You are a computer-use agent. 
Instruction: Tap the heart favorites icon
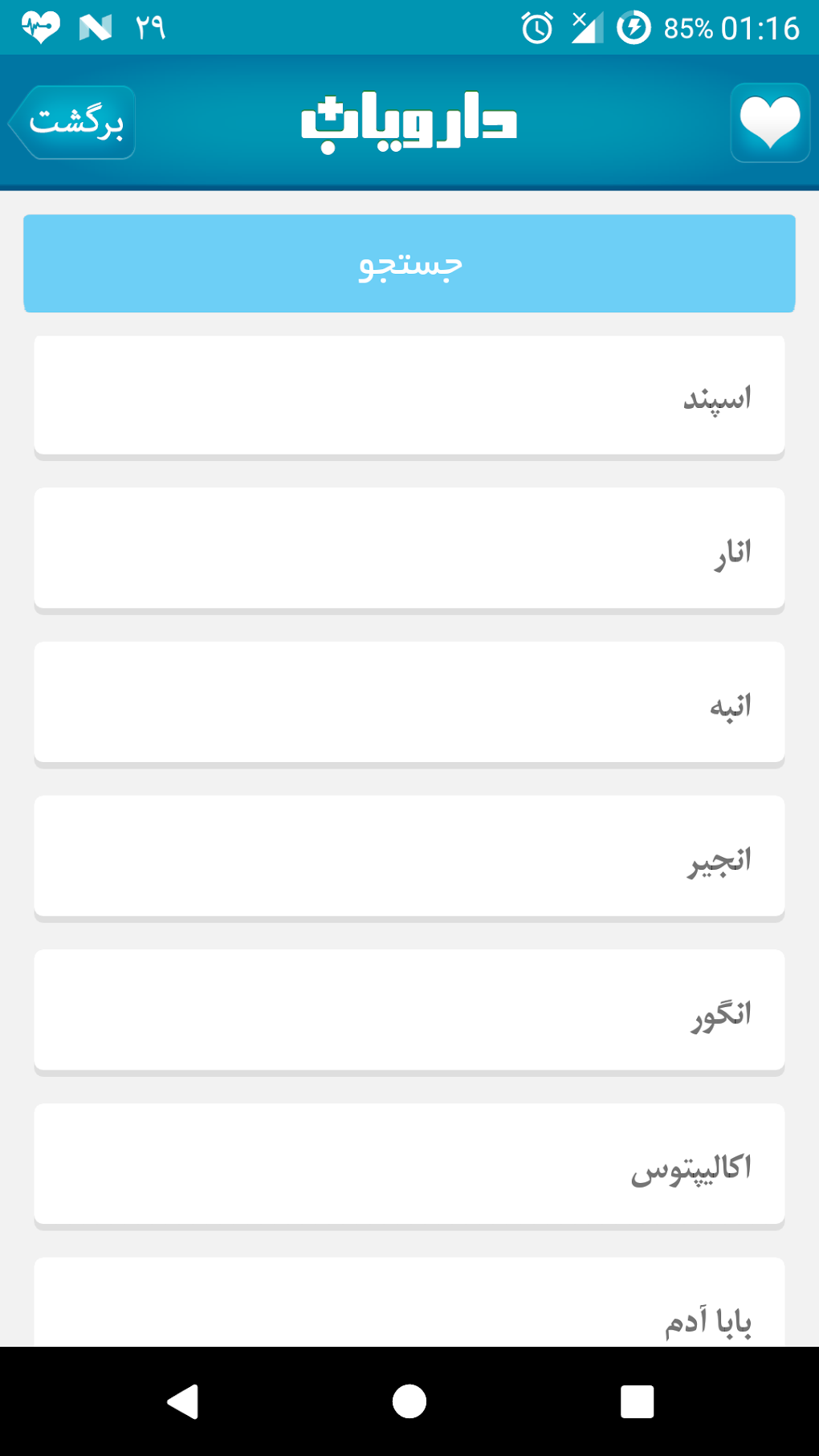[x=770, y=123]
